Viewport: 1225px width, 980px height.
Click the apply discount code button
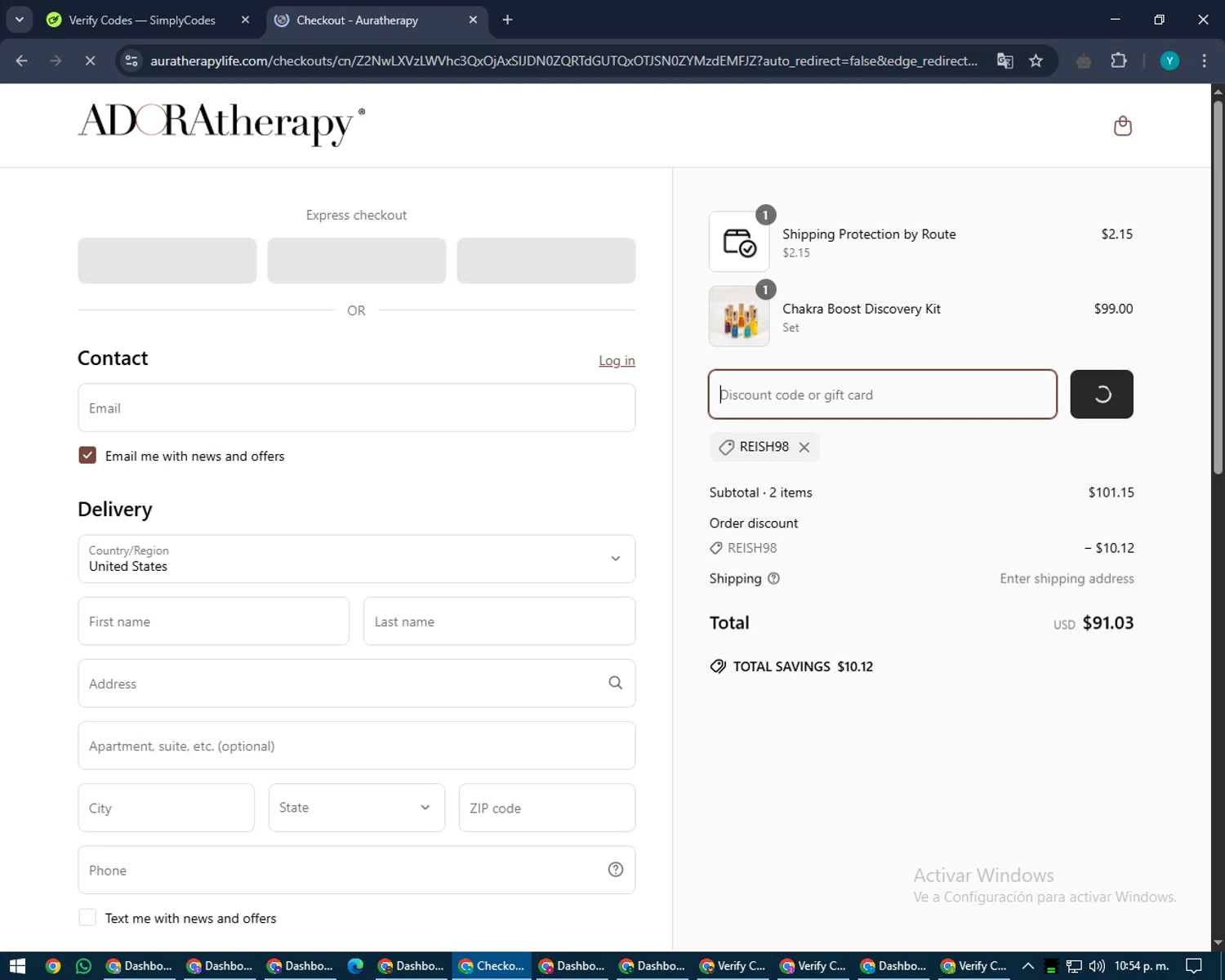[1102, 394]
